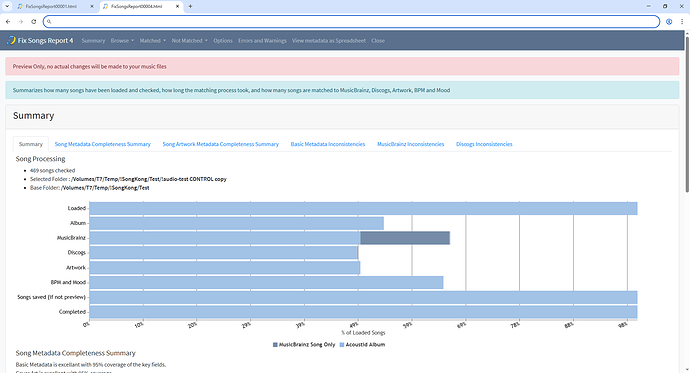Open the new tab plus button
690x373 pixels.
tap(190, 6)
